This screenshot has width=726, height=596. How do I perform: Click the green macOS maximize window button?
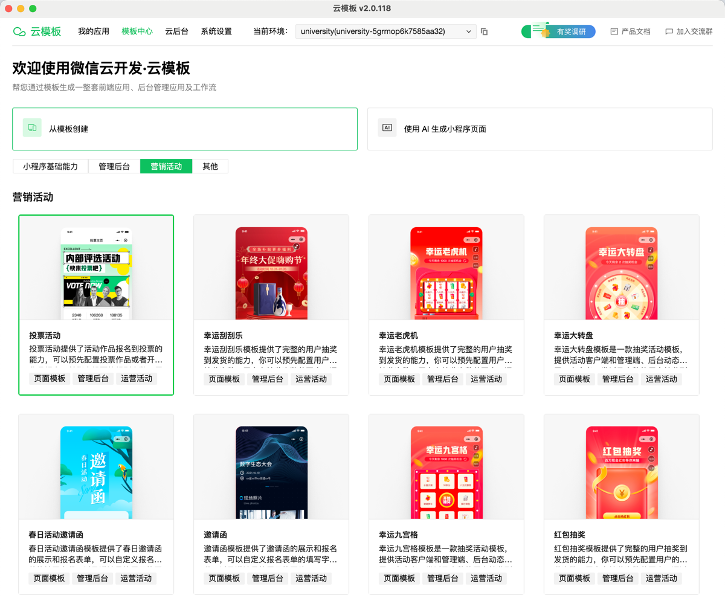[x=32, y=8]
